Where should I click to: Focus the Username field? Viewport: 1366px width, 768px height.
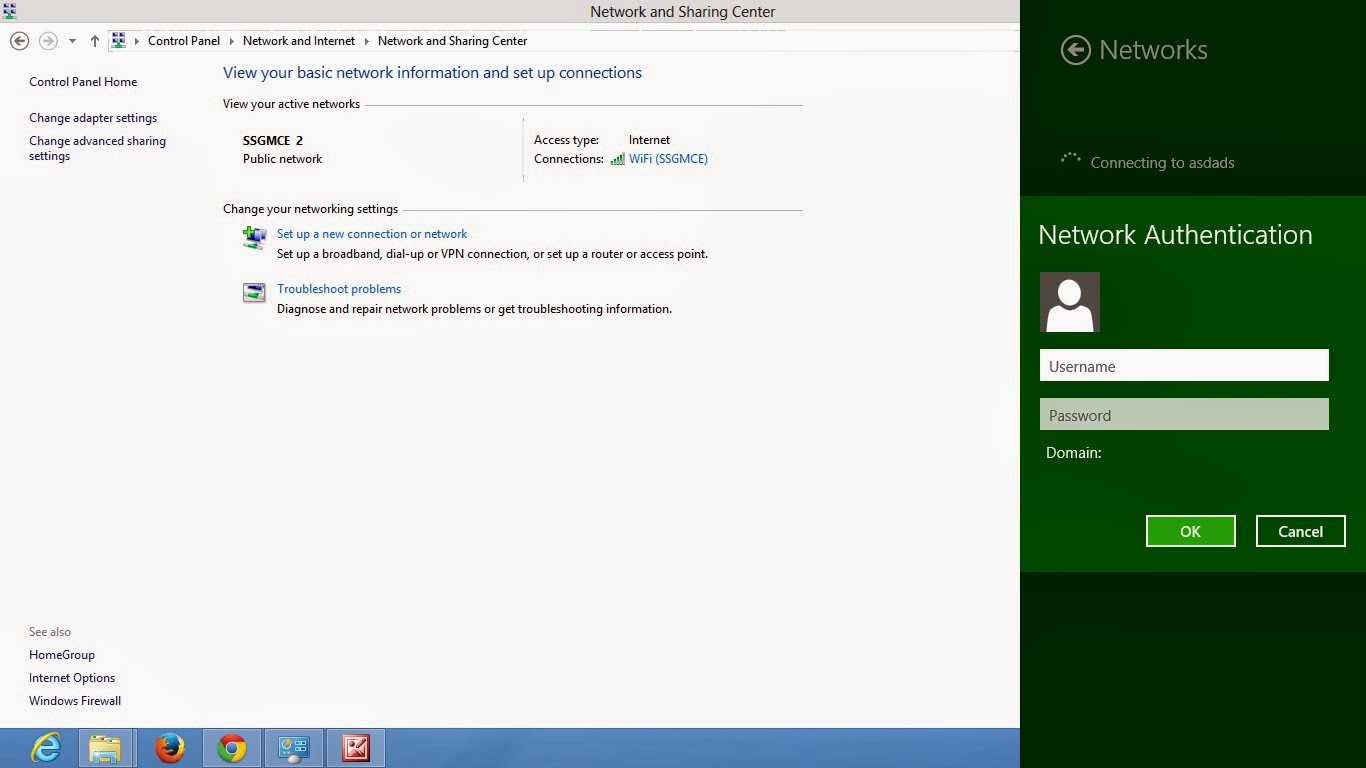(x=1184, y=365)
